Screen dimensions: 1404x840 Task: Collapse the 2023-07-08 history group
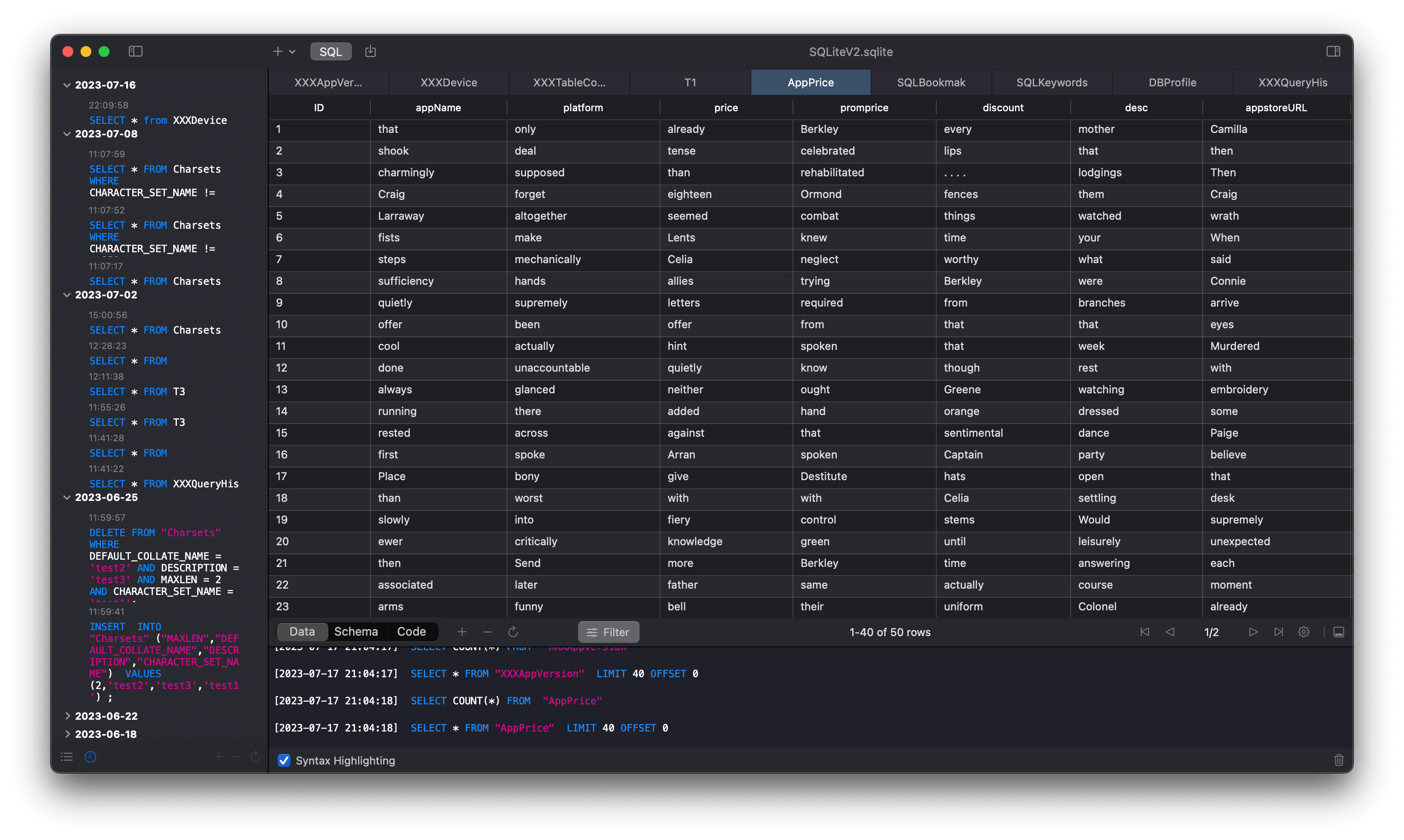[67, 134]
